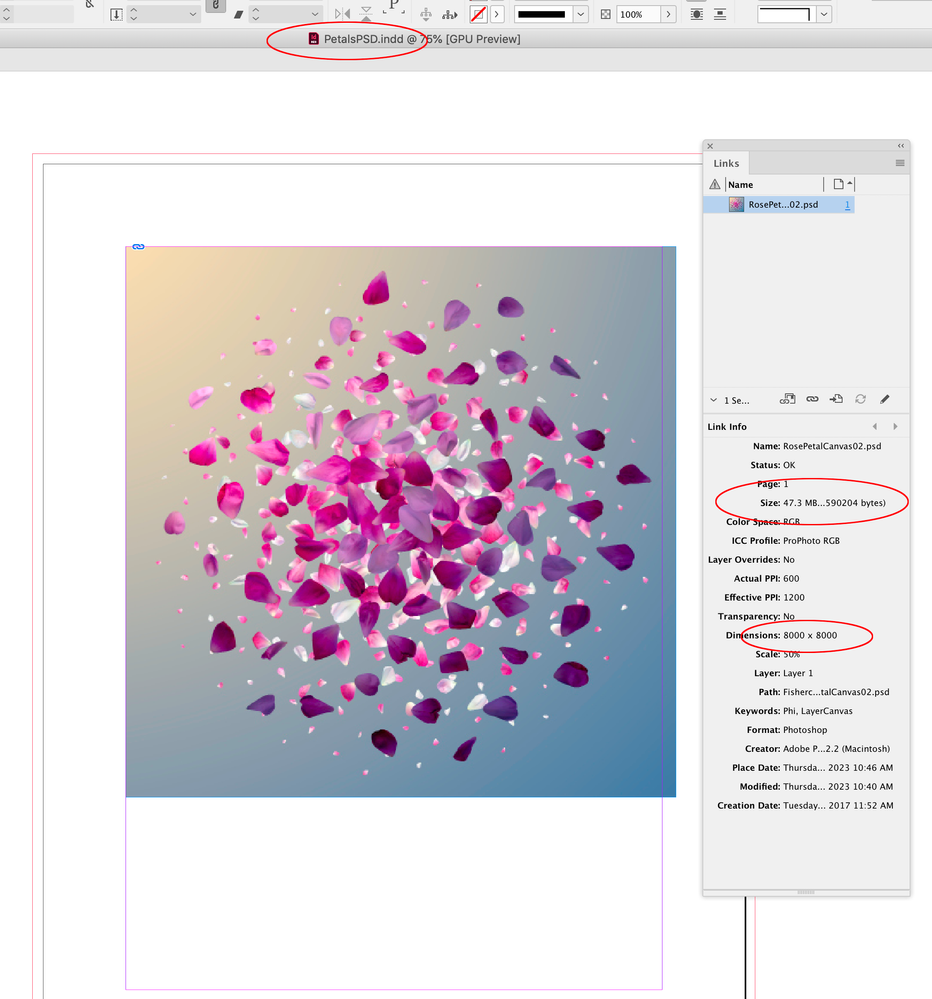Click the Link Info section header
This screenshot has height=999, width=932.
pyautogui.click(x=727, y=426)
